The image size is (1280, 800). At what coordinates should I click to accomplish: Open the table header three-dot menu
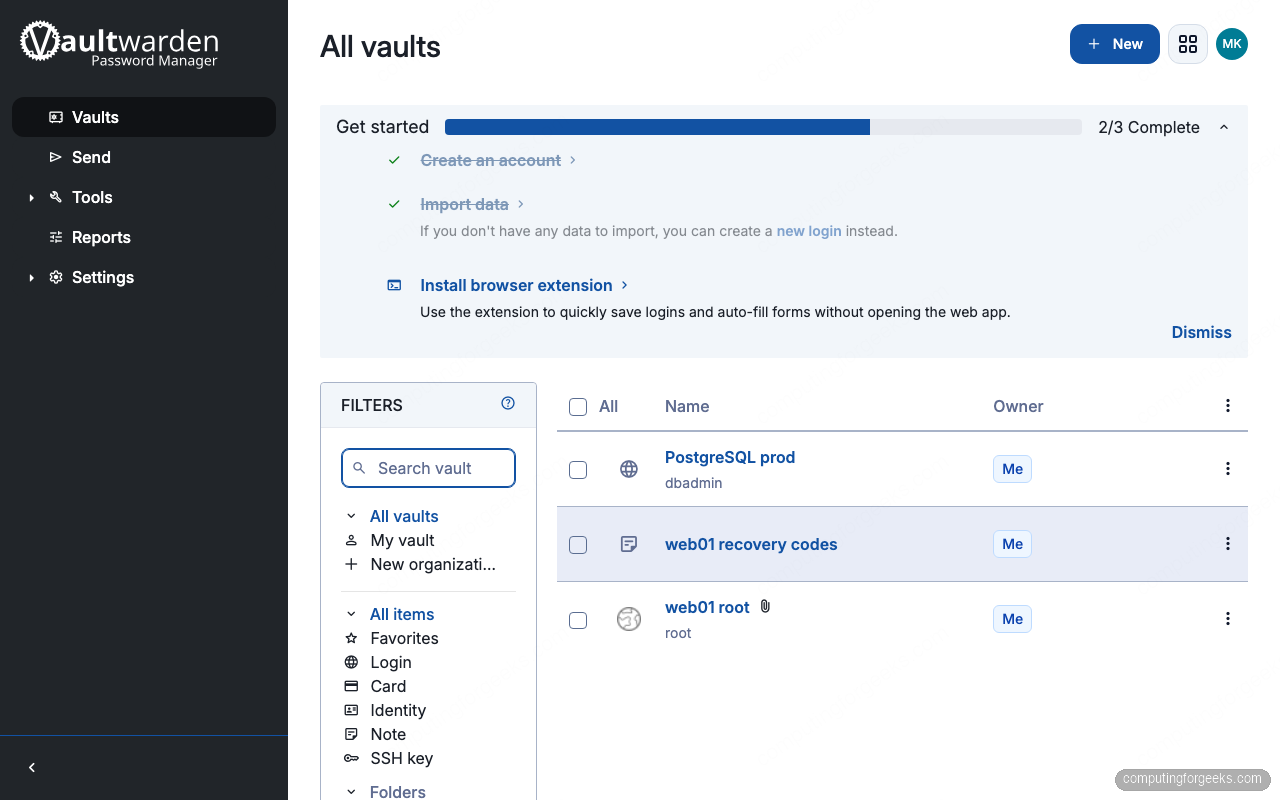point(1228,405)
